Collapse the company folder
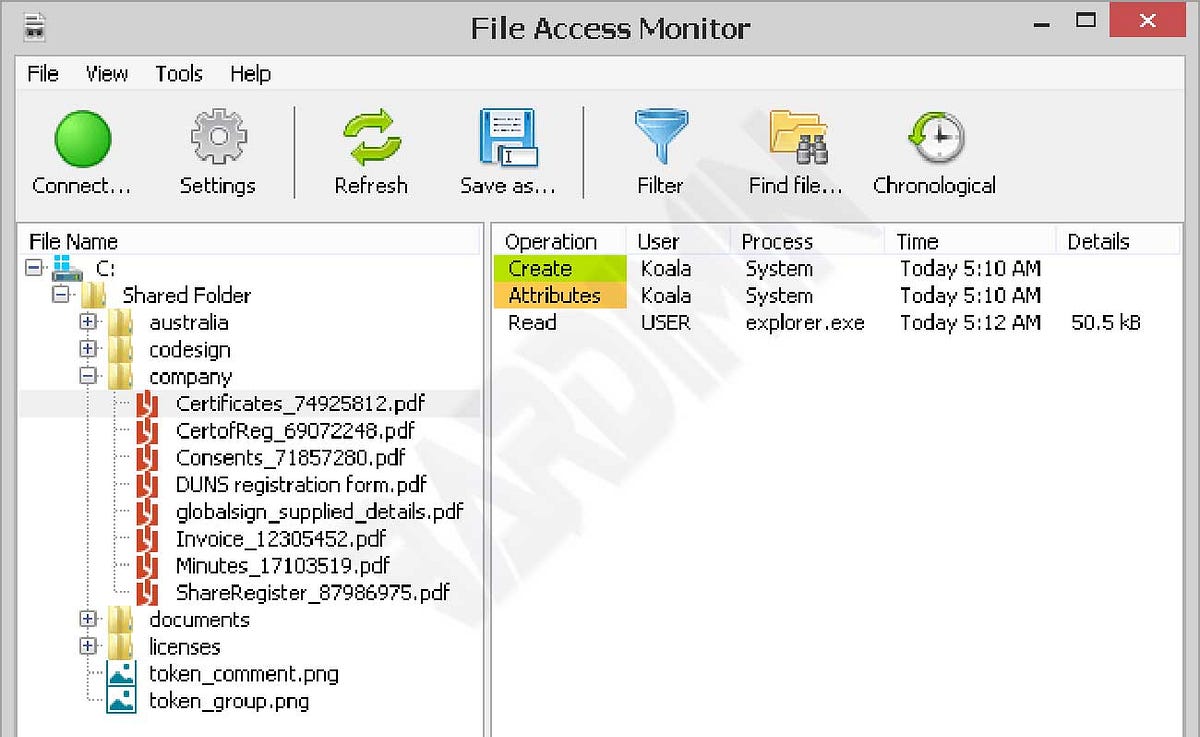Viewport: 1200px width, 737px height. (88, 376)
